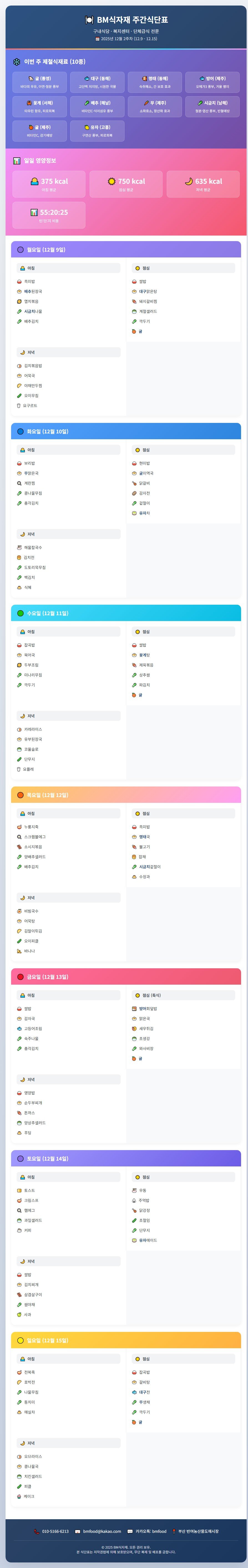Click the snowflake icon next to 이번 주 제철식재료

click(17, 62)
